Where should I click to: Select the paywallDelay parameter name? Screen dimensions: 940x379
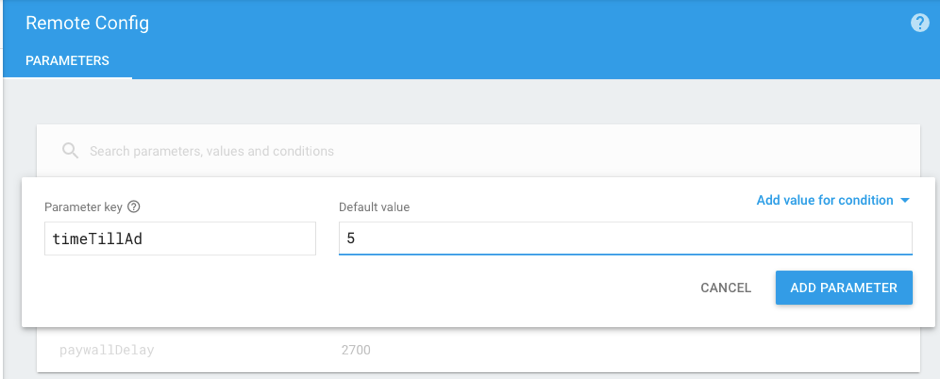(x=107, y=350)
